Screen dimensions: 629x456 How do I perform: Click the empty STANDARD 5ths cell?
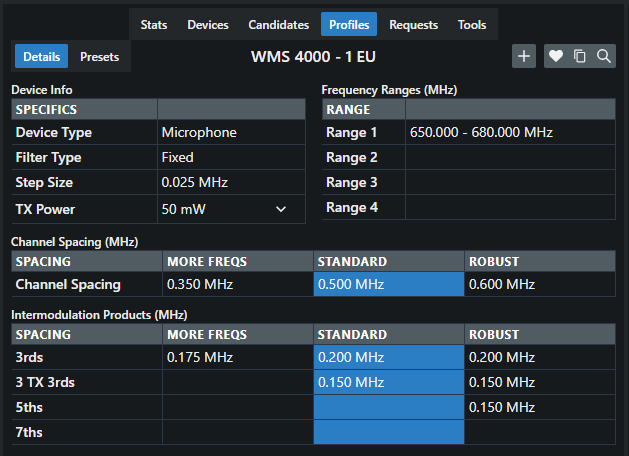(389, 407)
